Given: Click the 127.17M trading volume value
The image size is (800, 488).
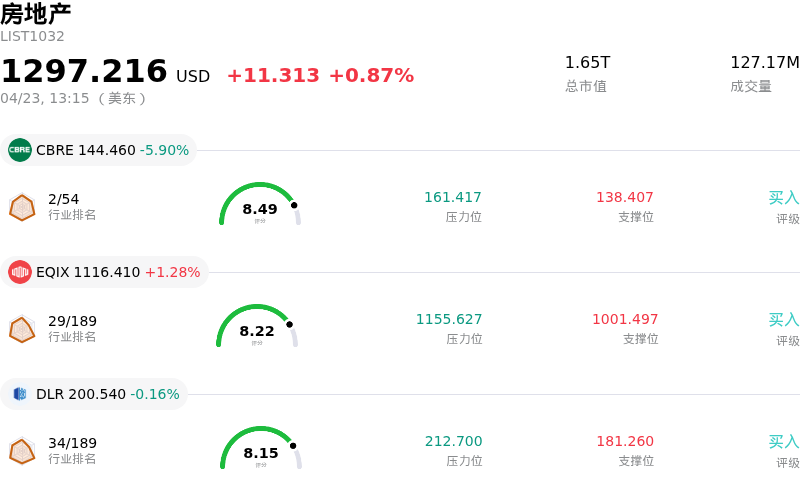Looking at the screenshot, I should (764, 63).
